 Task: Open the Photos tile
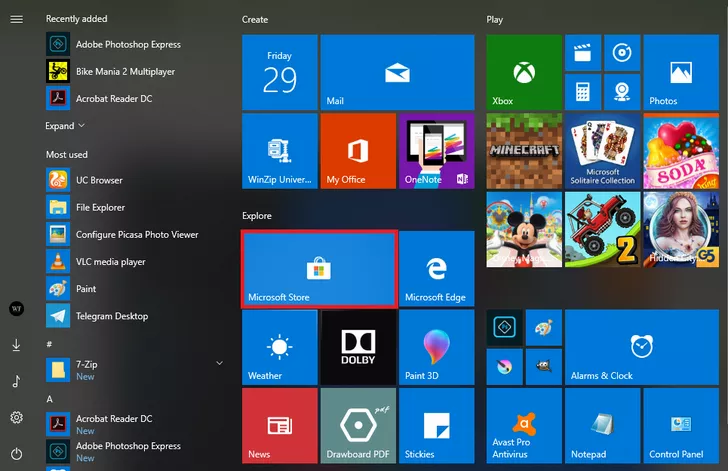(681, 72)
